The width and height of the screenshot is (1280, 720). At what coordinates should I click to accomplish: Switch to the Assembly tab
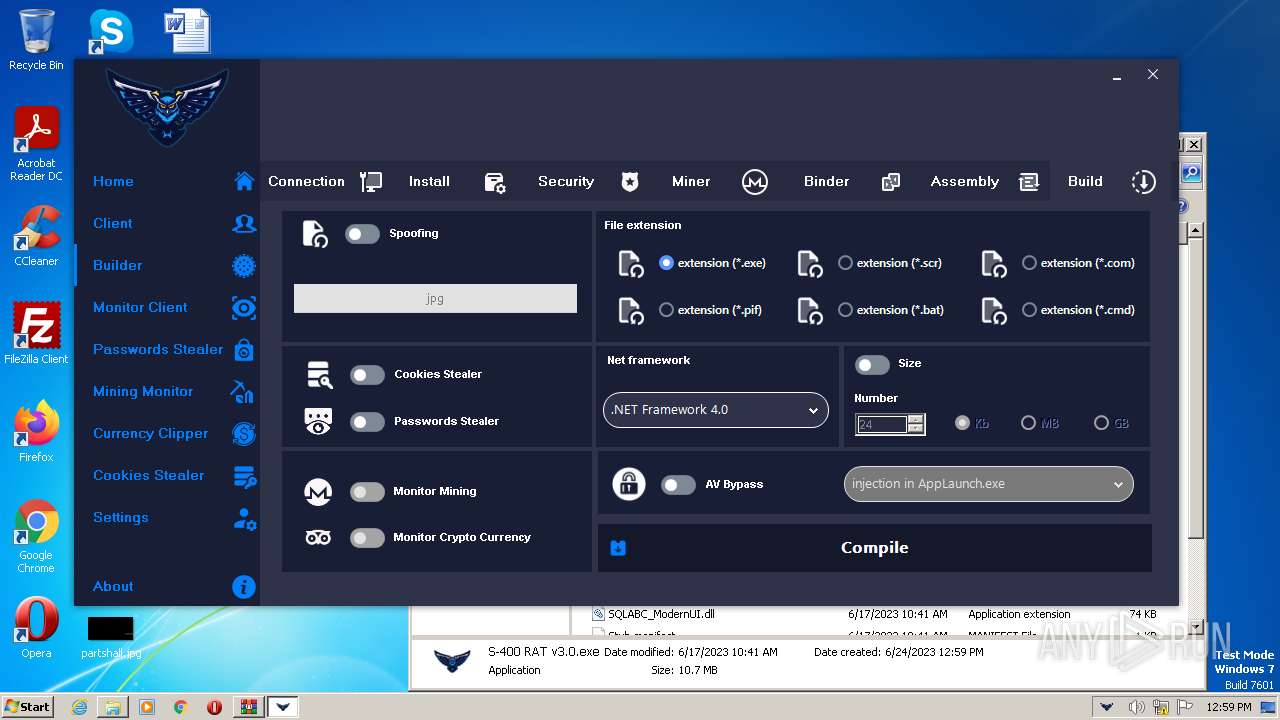tap(965, 181)
